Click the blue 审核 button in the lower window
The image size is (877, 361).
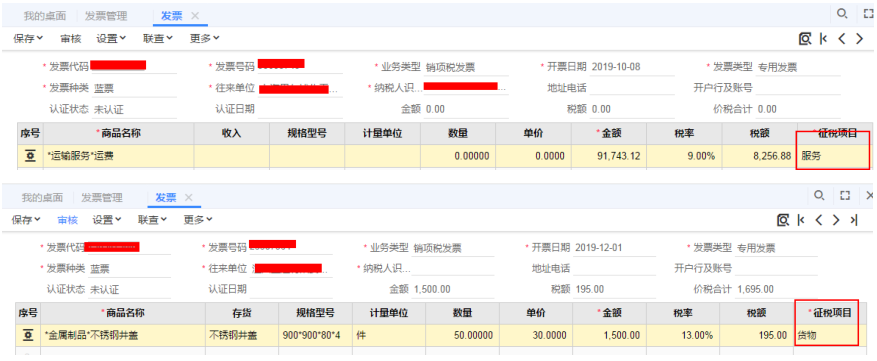point(68,220)
